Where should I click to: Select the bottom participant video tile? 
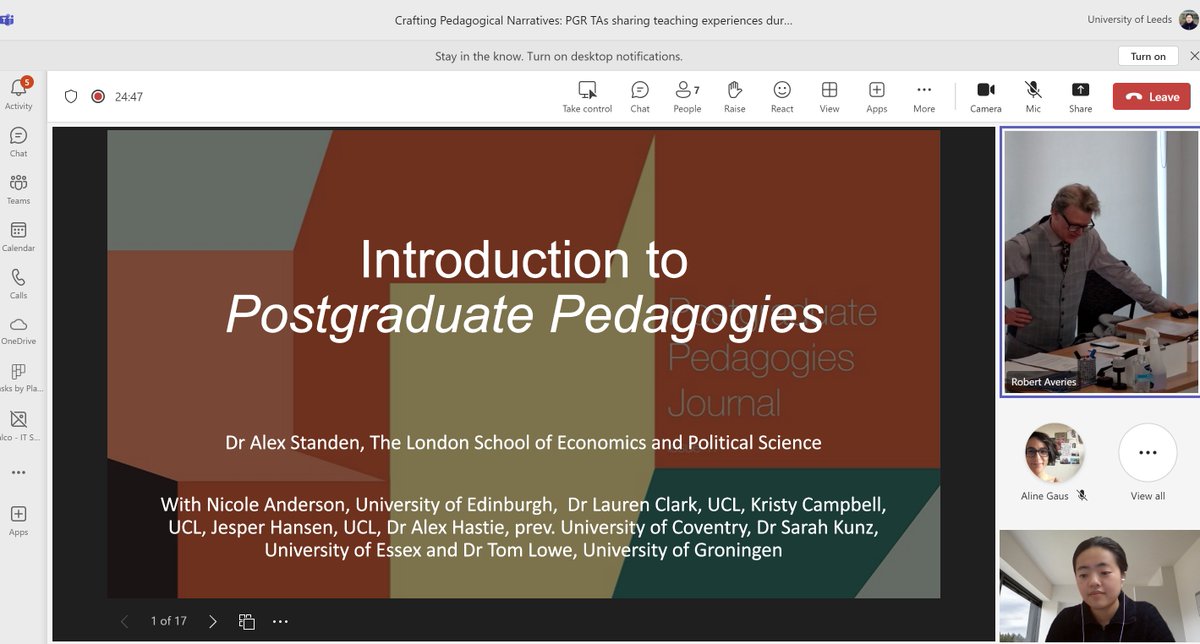(1098, 586)
